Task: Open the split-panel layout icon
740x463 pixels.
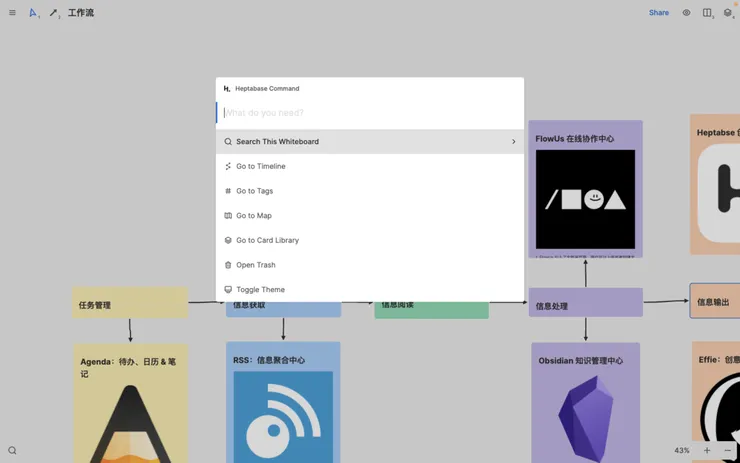Action: pos(707,13)
